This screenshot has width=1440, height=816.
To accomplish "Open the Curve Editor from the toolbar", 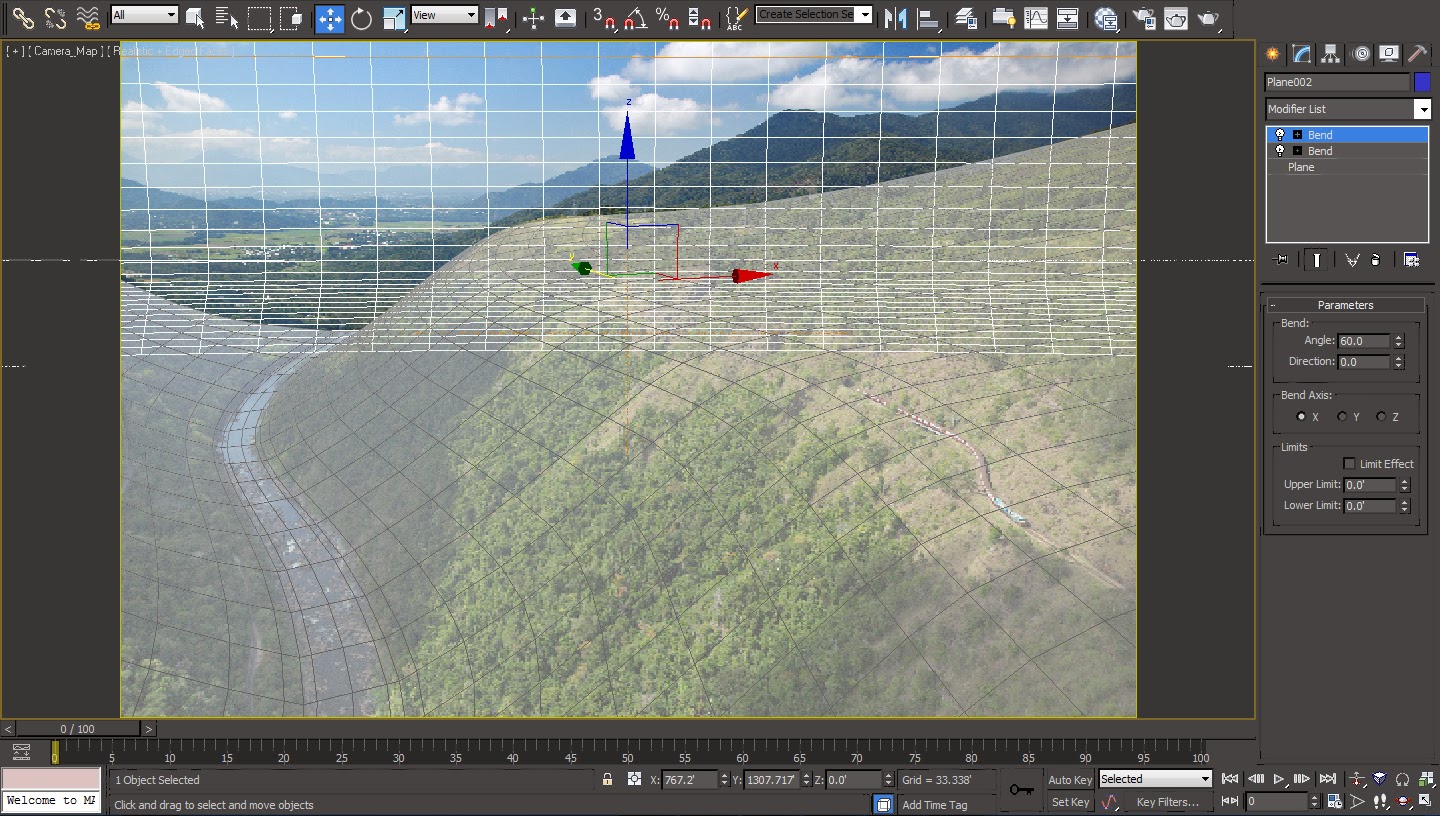I will click(1036, 18).
